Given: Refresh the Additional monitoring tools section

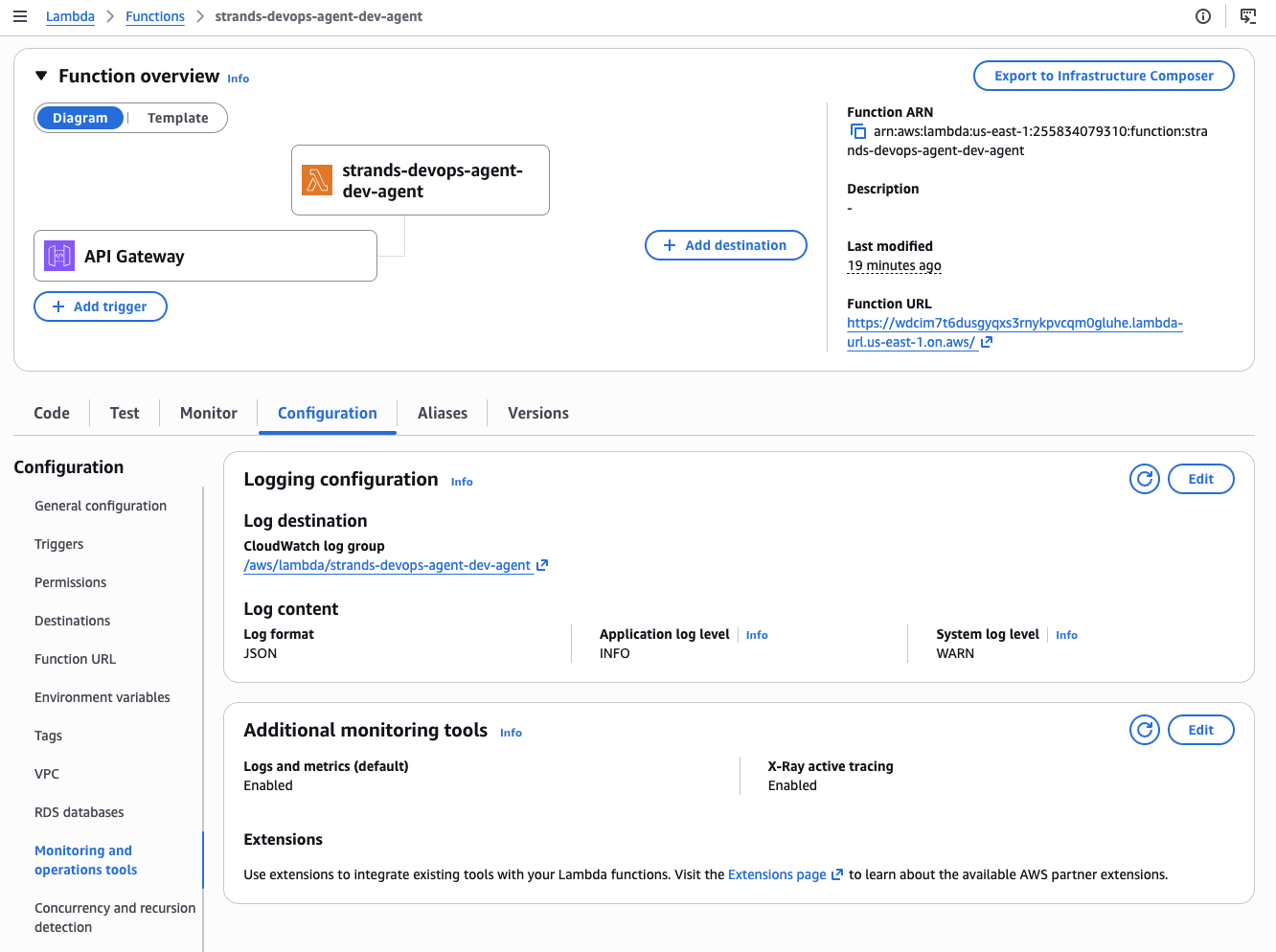Looking at the screenshot, I should tap(1145, 730).
